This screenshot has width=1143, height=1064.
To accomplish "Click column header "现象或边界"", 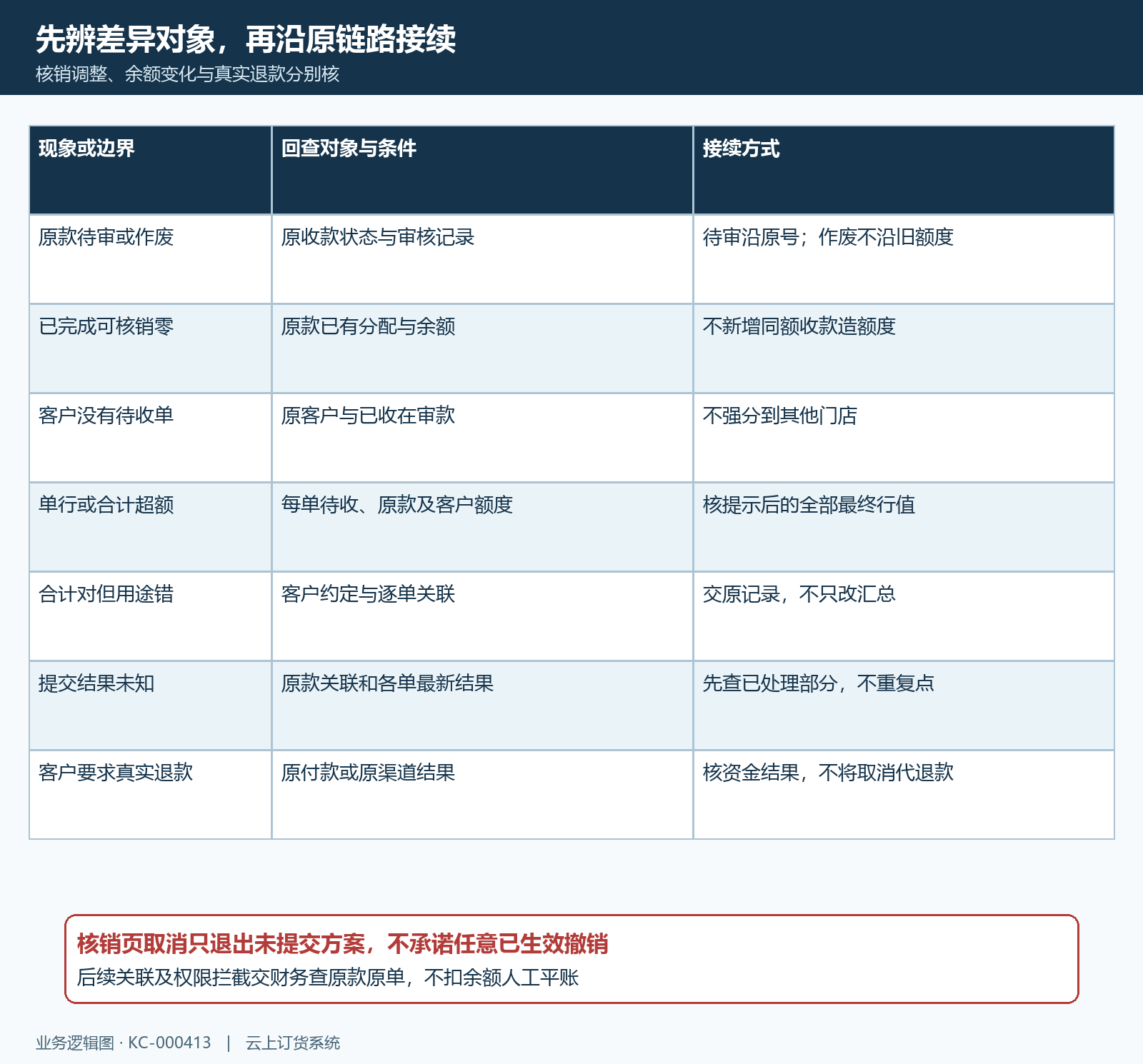I will point(150,170).
